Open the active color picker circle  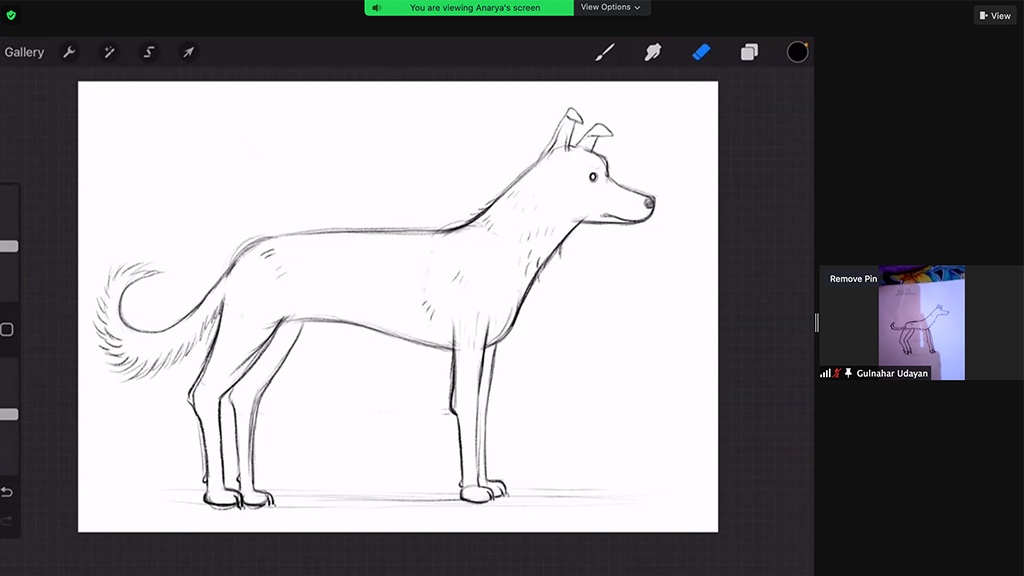point(797,52)
